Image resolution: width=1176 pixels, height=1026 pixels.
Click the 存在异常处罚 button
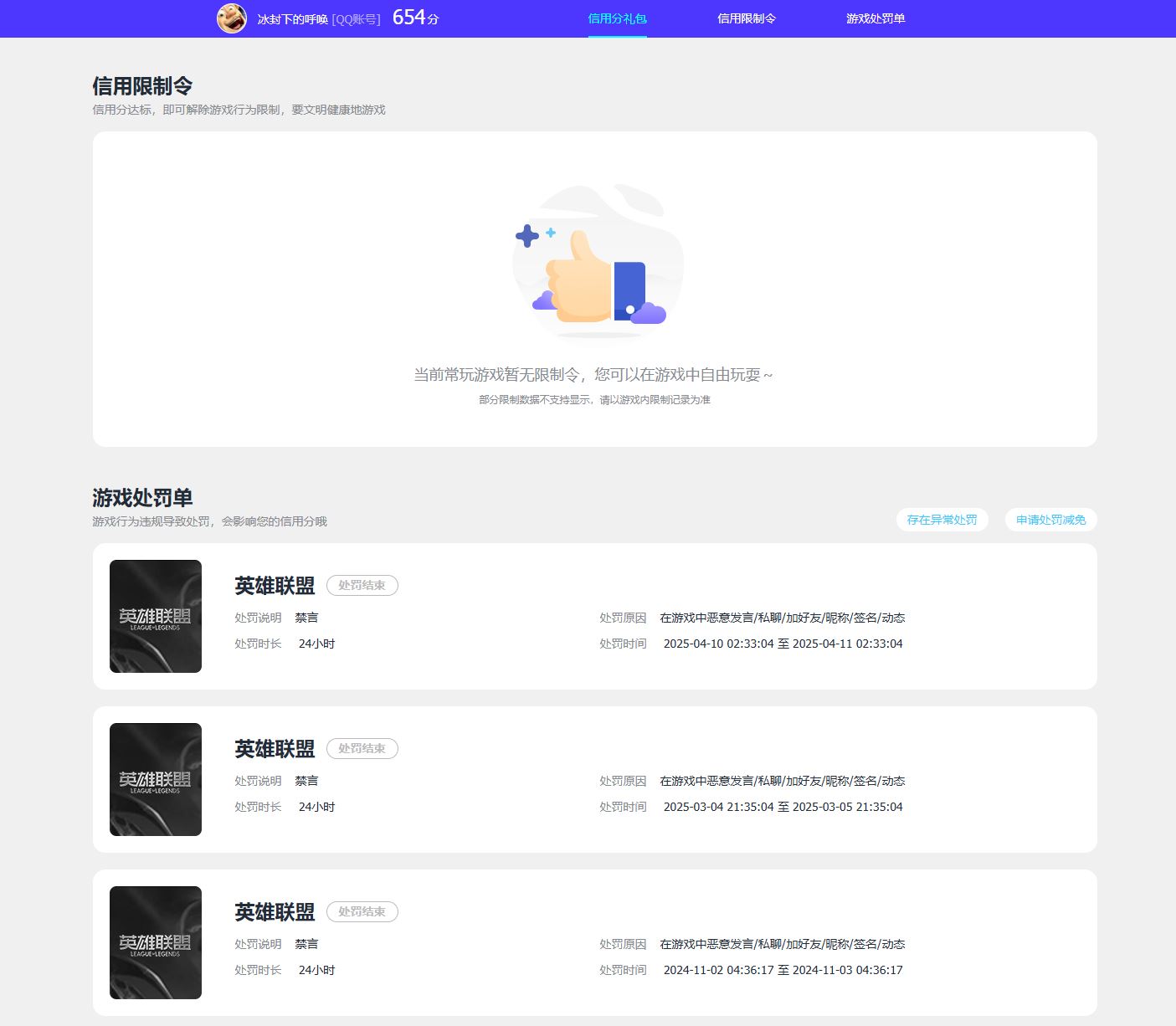[942, 520]
